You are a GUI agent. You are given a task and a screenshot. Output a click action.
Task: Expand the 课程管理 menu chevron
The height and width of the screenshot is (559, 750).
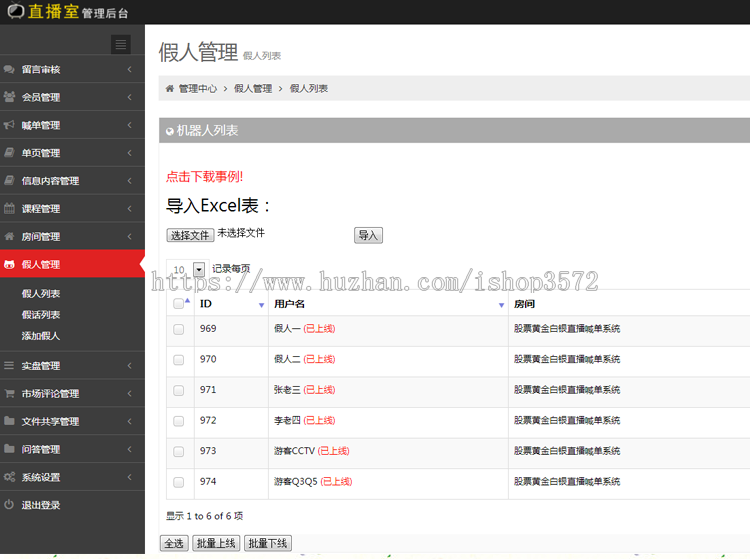tap(130, 208)
